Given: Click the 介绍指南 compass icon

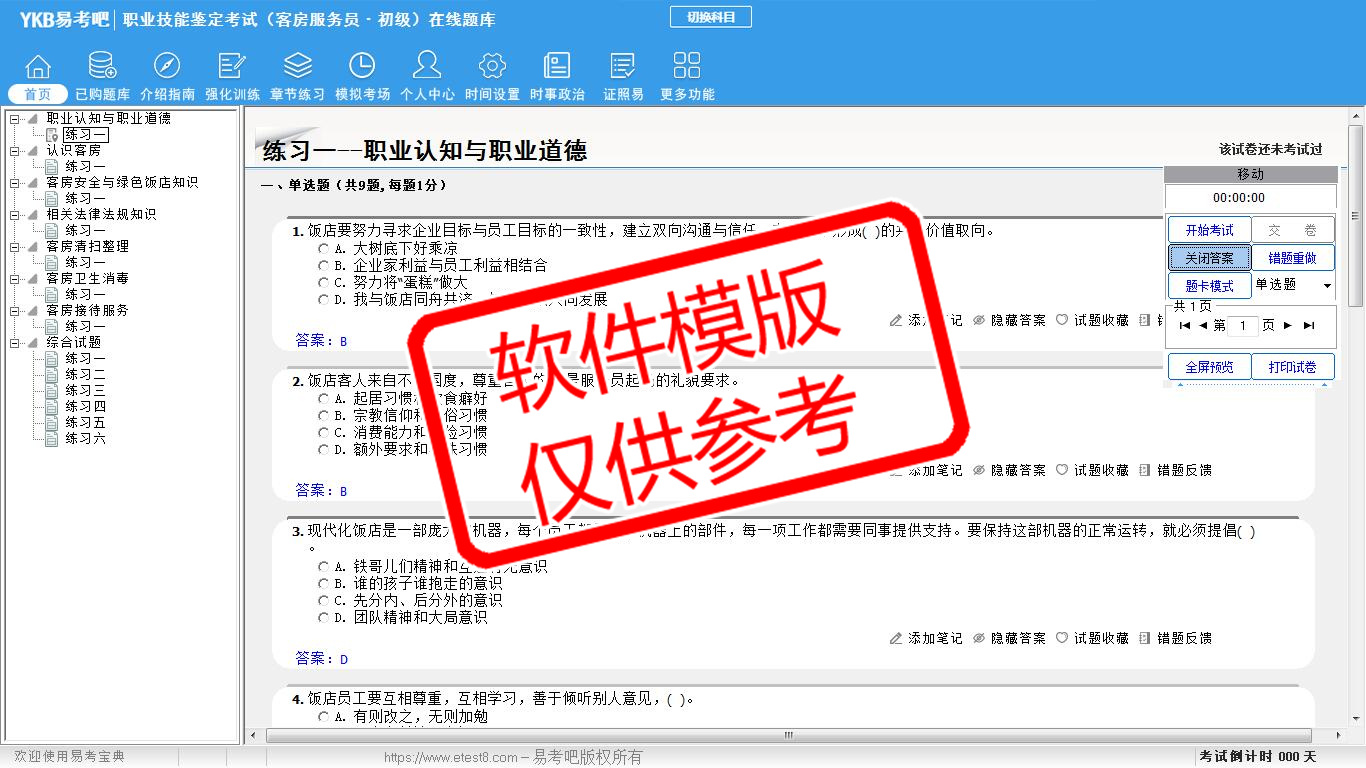Looking at the screenshot, I should coord(167,67).
